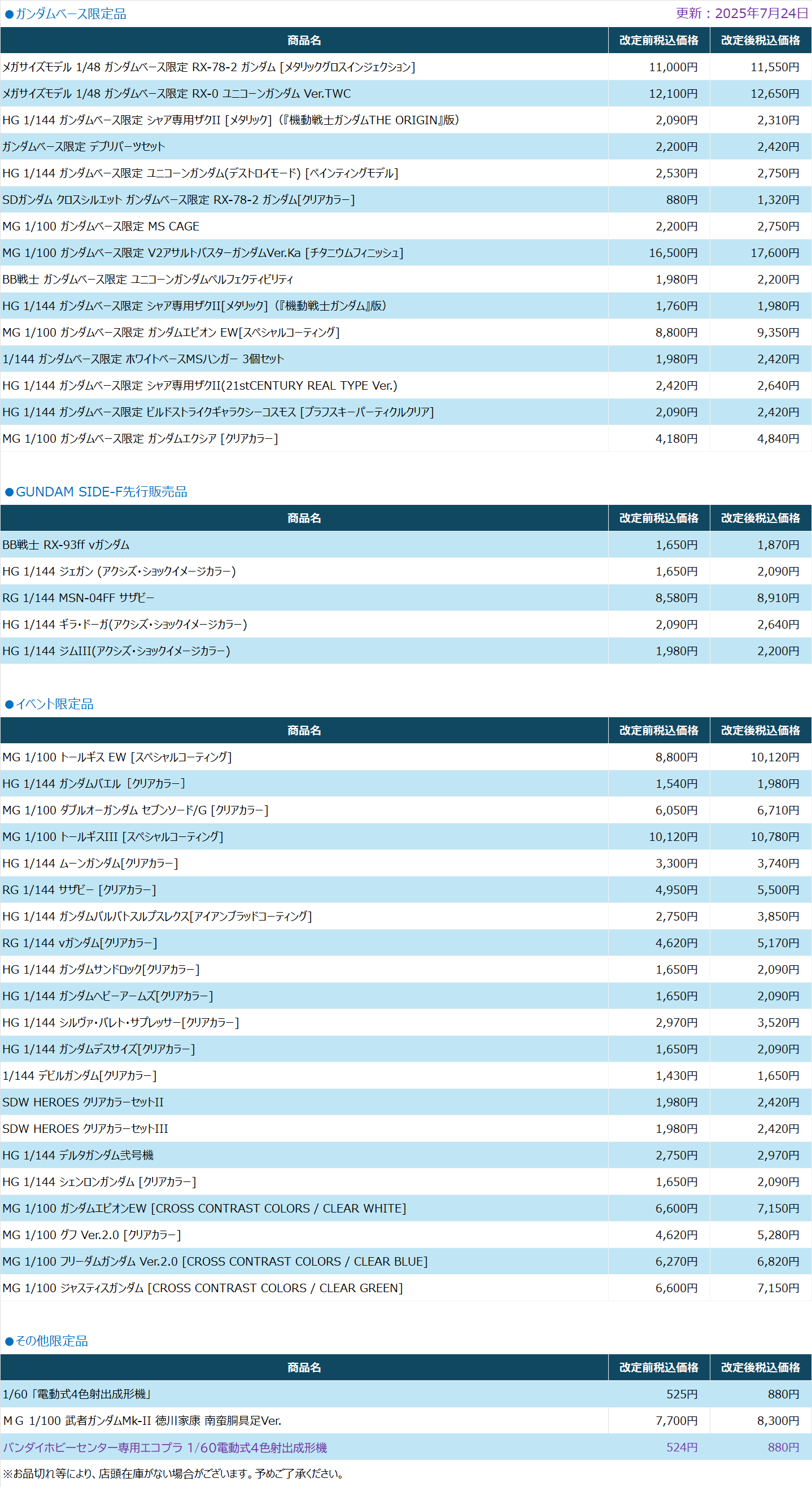The height and width of the screenshot is (1487, 812).
Task: Click 2,090円 revised price of HG ジェガン
Action: (778, 572)
